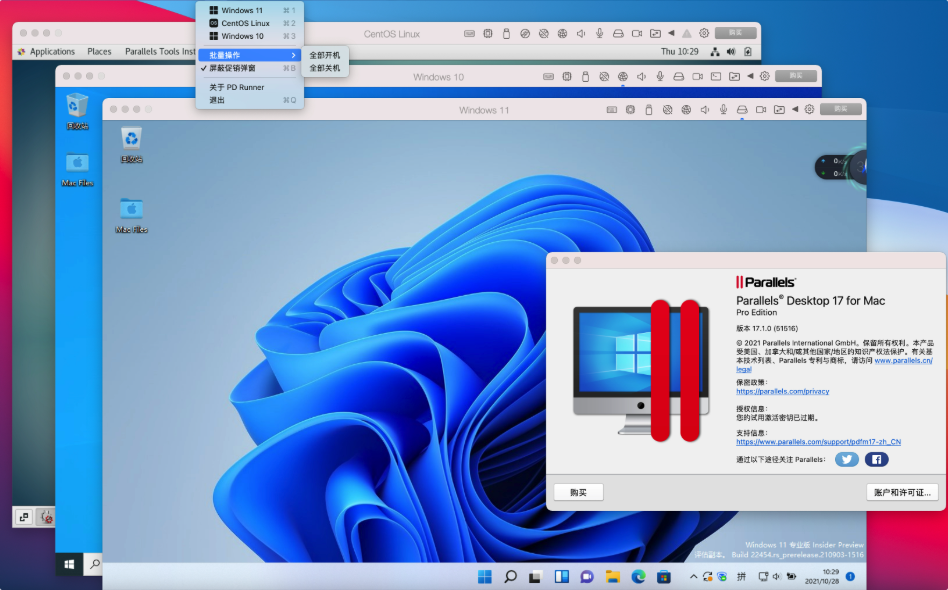Click 购买 button in about dialog
Viewport: 948px width, 590px height.
click(x=579, y=492)
